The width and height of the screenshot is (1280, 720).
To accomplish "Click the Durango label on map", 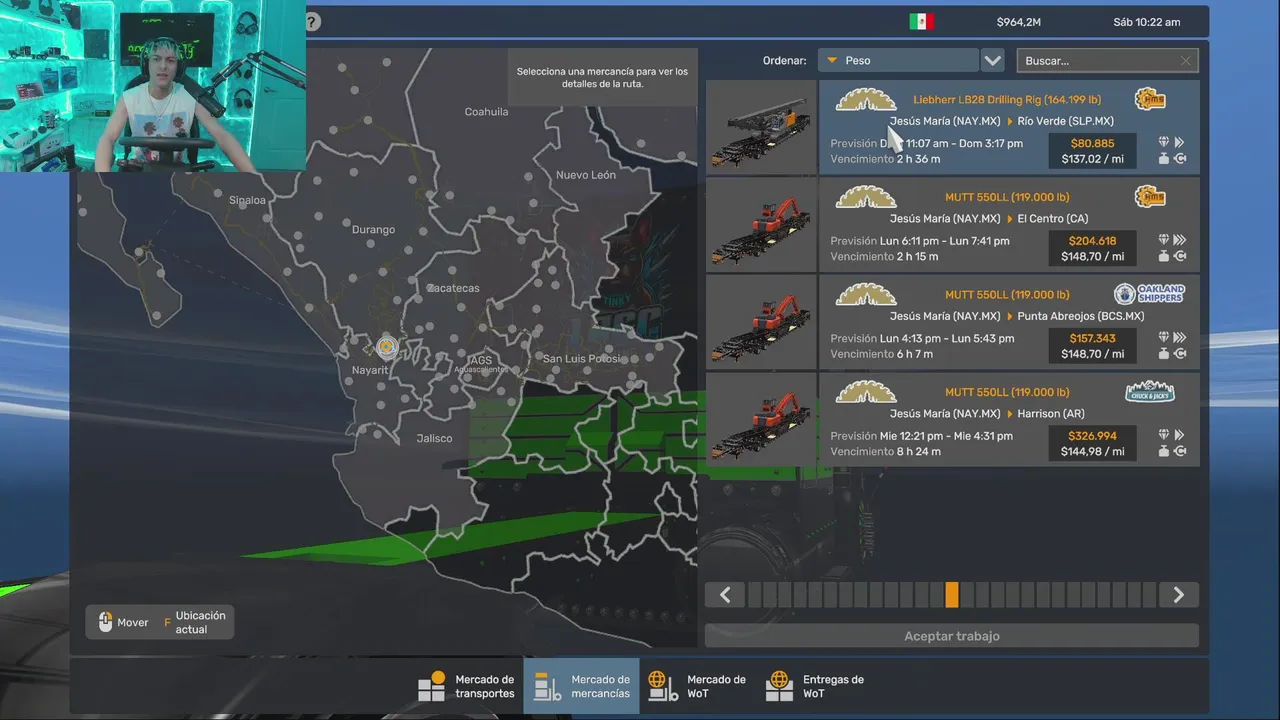I will pos(373,230).
